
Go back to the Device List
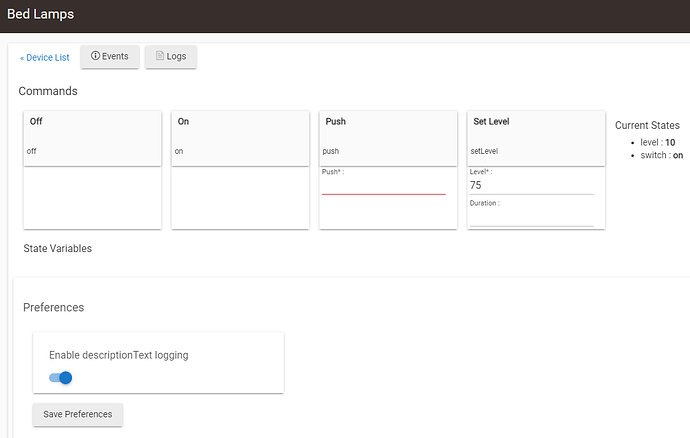pos(44,58)
